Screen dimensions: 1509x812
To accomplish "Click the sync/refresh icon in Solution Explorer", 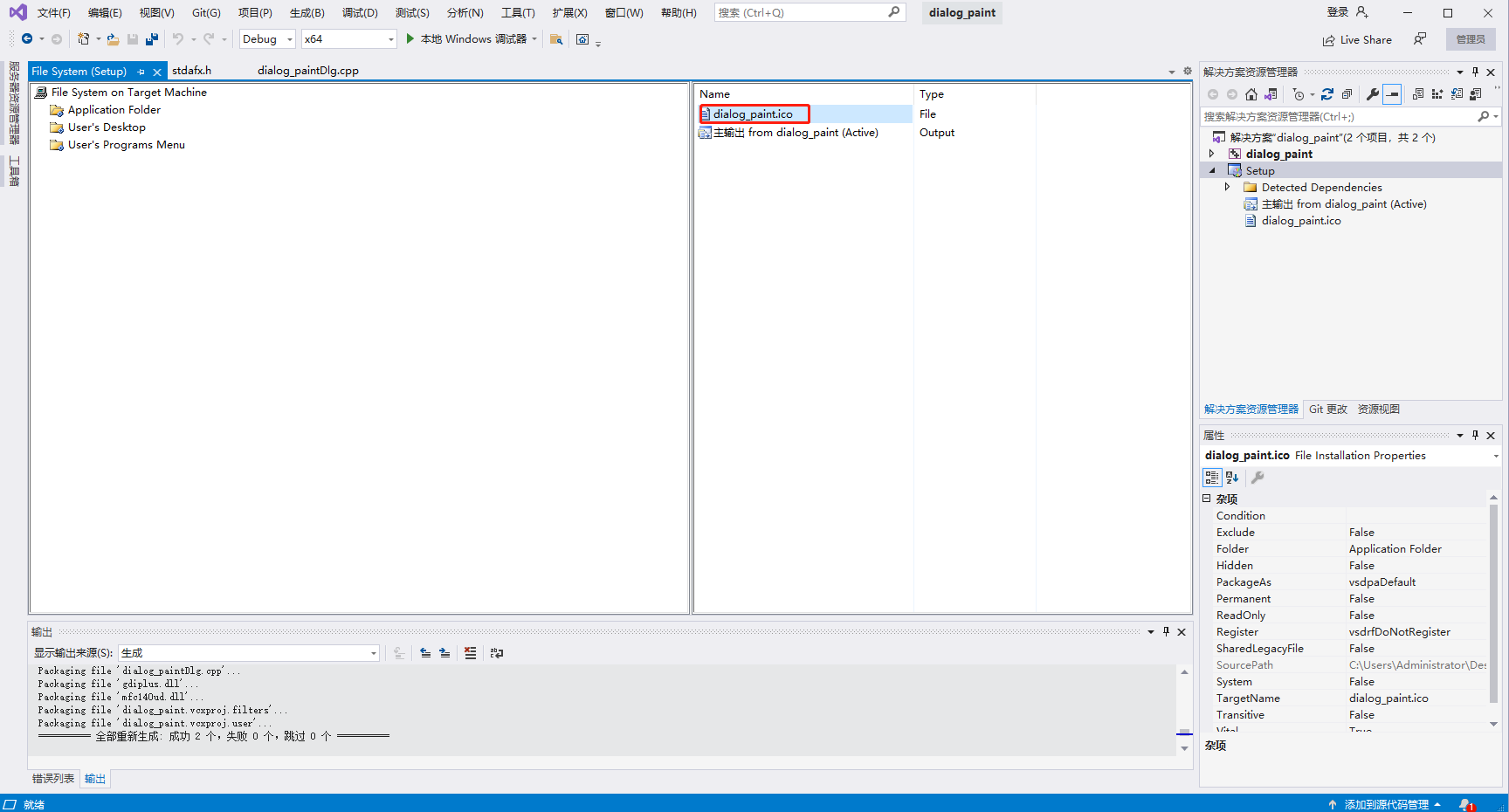I will pyautogui.click(x=1327, y=94).
